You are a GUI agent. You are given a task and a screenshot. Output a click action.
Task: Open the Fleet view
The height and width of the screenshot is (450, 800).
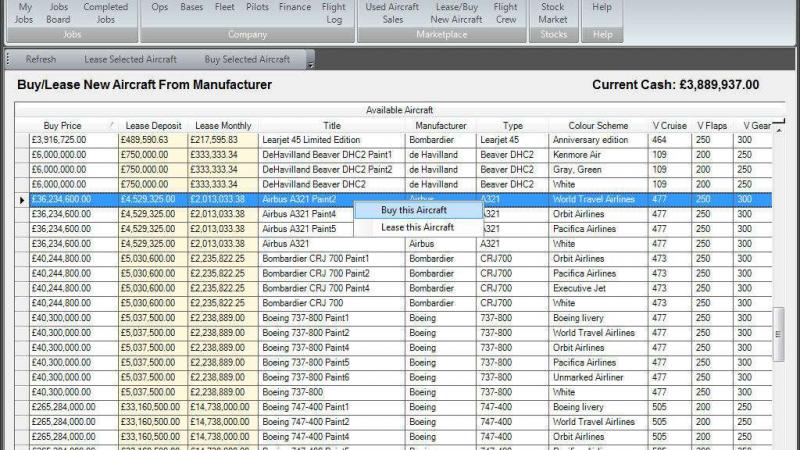(x=224, y=7)
